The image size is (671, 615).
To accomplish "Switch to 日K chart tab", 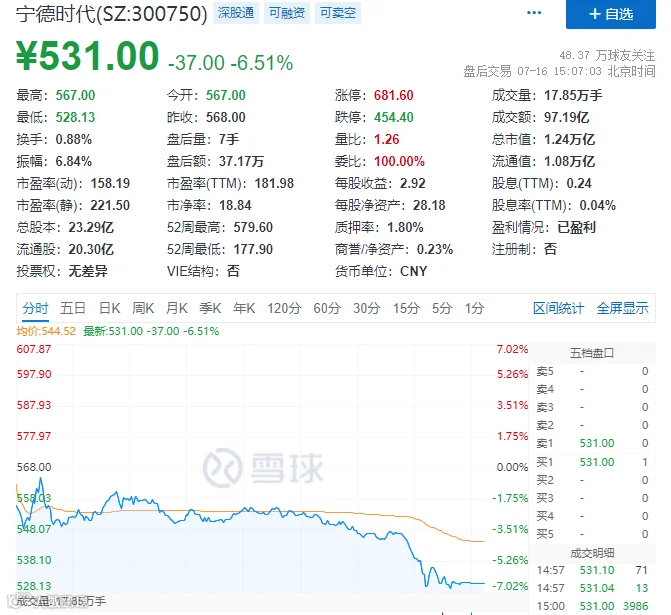I will pyautogui.click(x=110, y=308).
